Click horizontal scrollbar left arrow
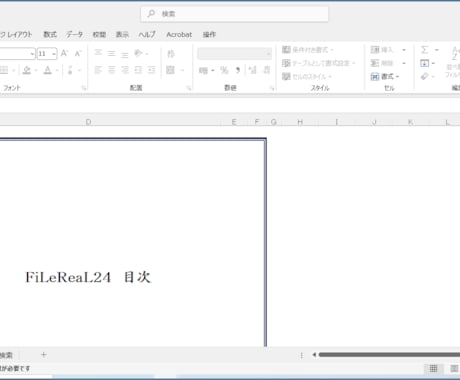The image size is (460, 380). coord(314,355)
